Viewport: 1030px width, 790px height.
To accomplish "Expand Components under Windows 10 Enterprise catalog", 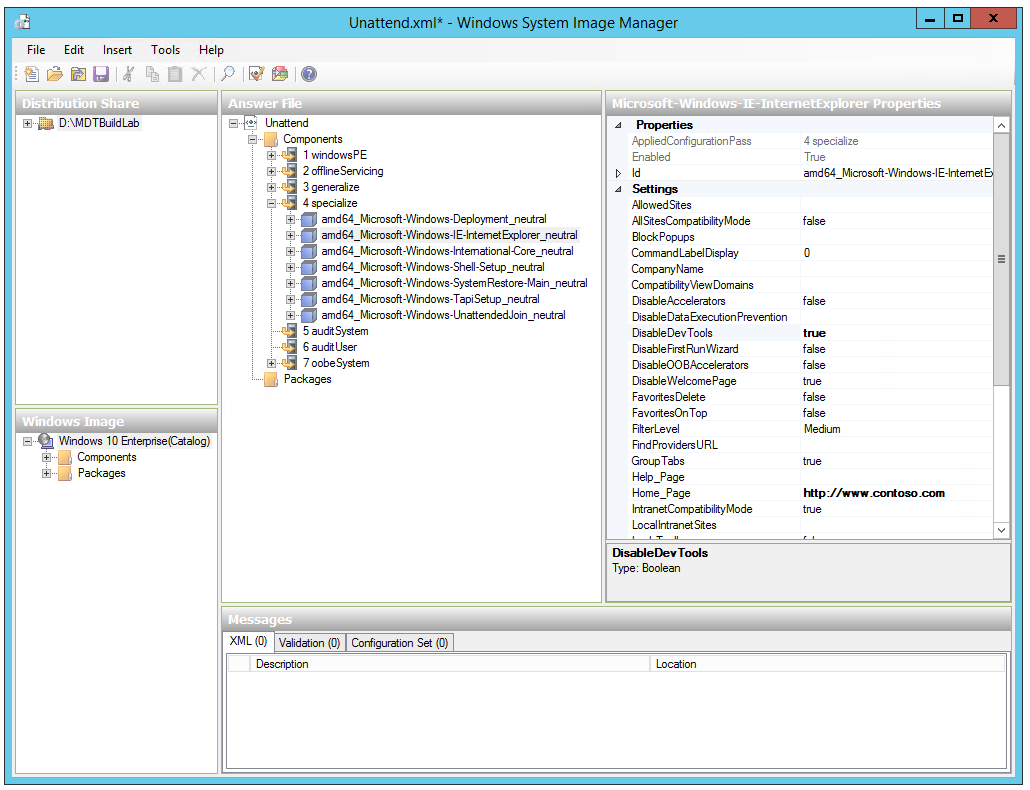I will tap(47, 457).
